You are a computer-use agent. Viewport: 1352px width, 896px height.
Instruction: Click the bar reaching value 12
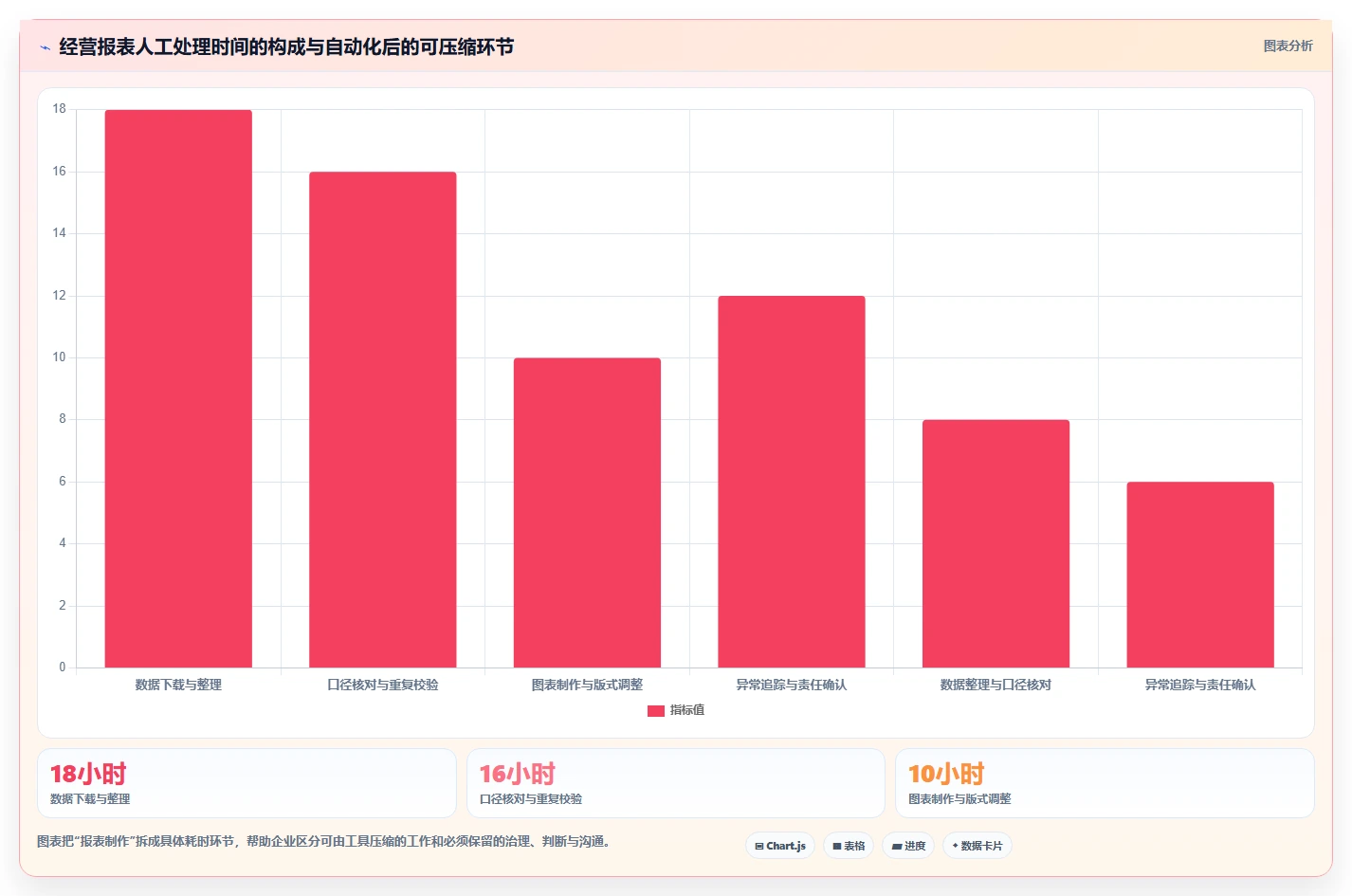792,482
